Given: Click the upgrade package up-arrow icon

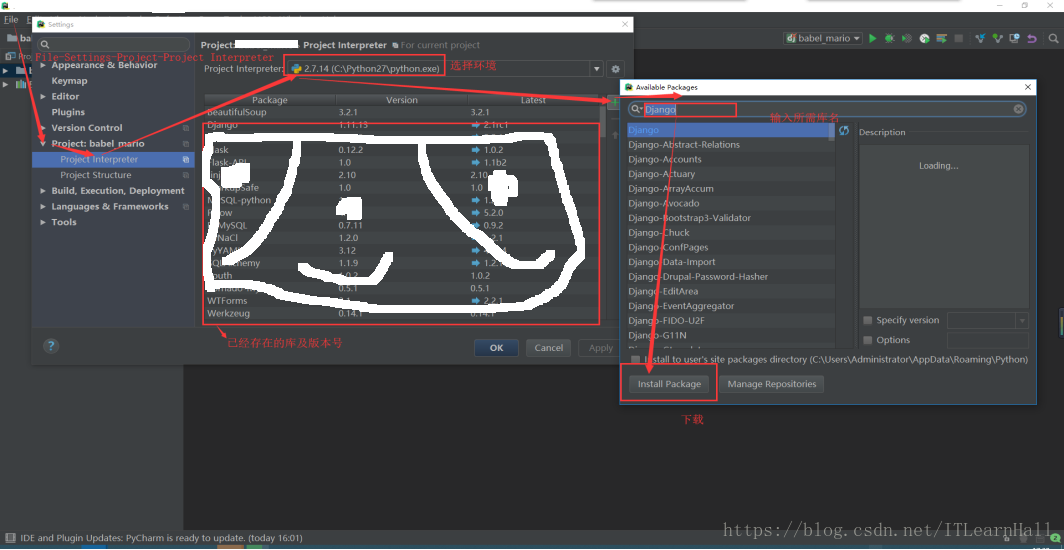Looking at the screenshot, I should 615,135.
